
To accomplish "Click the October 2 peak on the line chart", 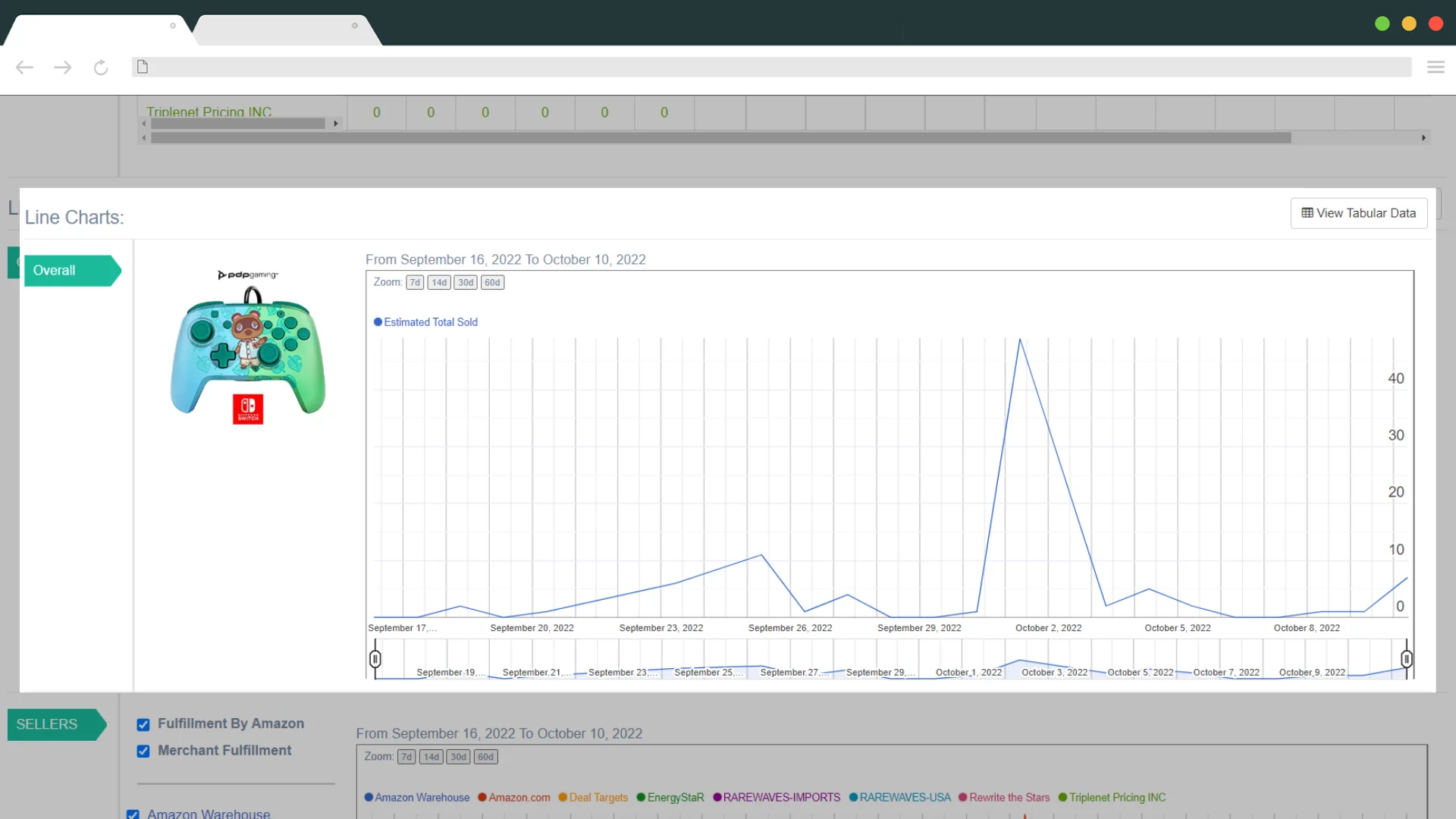I will 1020,339.
